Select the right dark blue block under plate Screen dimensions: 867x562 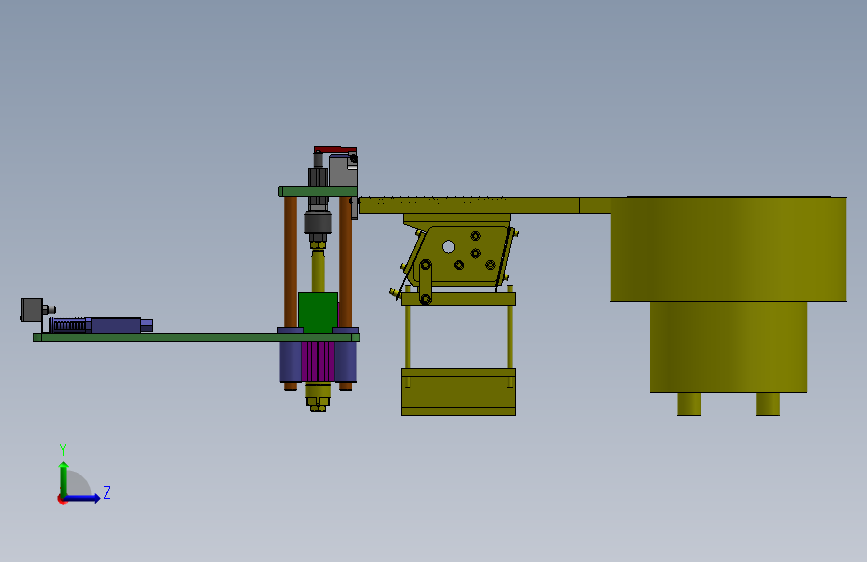[x=346, y=362]
